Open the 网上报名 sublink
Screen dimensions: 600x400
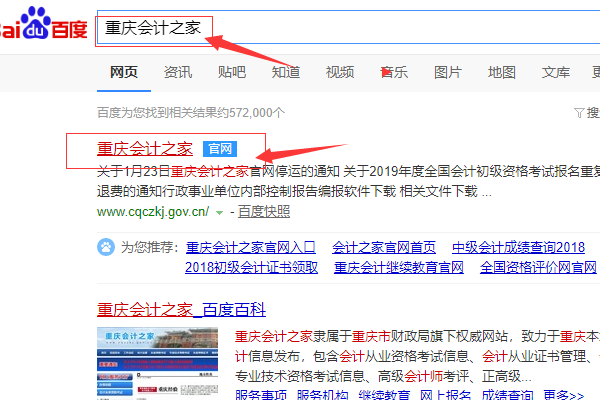click(x=446, y=395)
